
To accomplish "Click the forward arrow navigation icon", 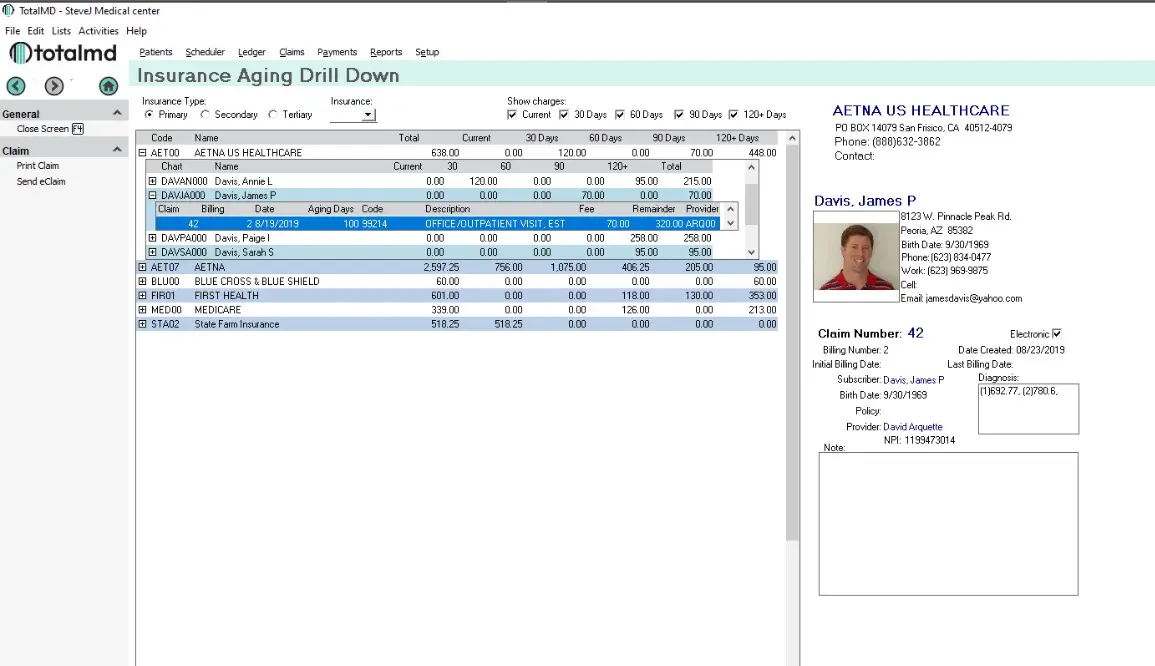I will click(x=53, y=86).
